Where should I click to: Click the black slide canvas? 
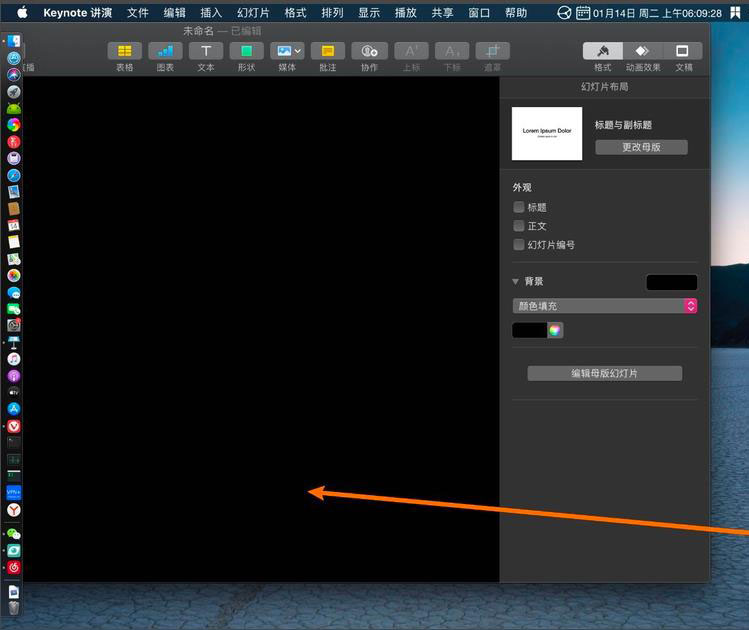coord(261,329)
